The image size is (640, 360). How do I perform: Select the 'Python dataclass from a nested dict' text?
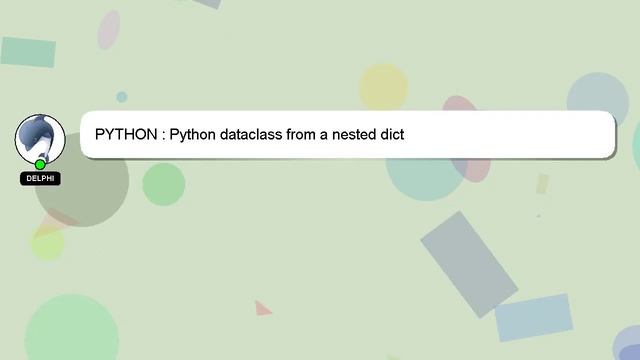[287, 134]
